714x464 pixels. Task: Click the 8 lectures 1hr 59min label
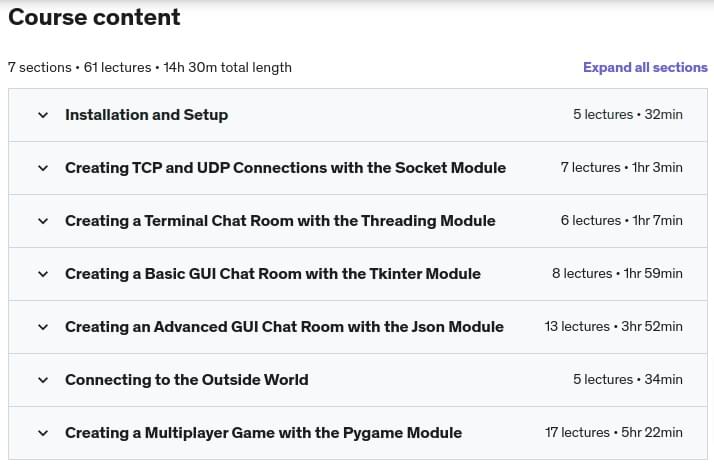[617, 274]
